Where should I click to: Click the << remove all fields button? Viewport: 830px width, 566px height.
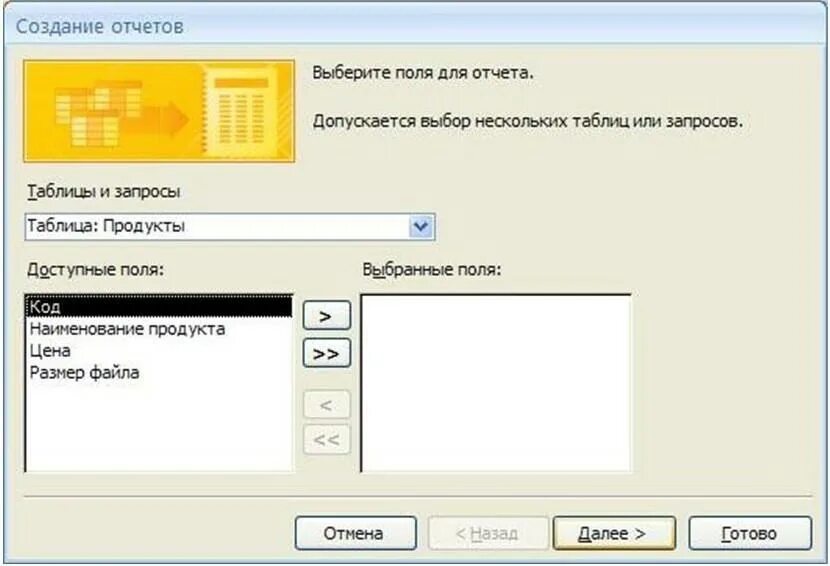(327, 439)
